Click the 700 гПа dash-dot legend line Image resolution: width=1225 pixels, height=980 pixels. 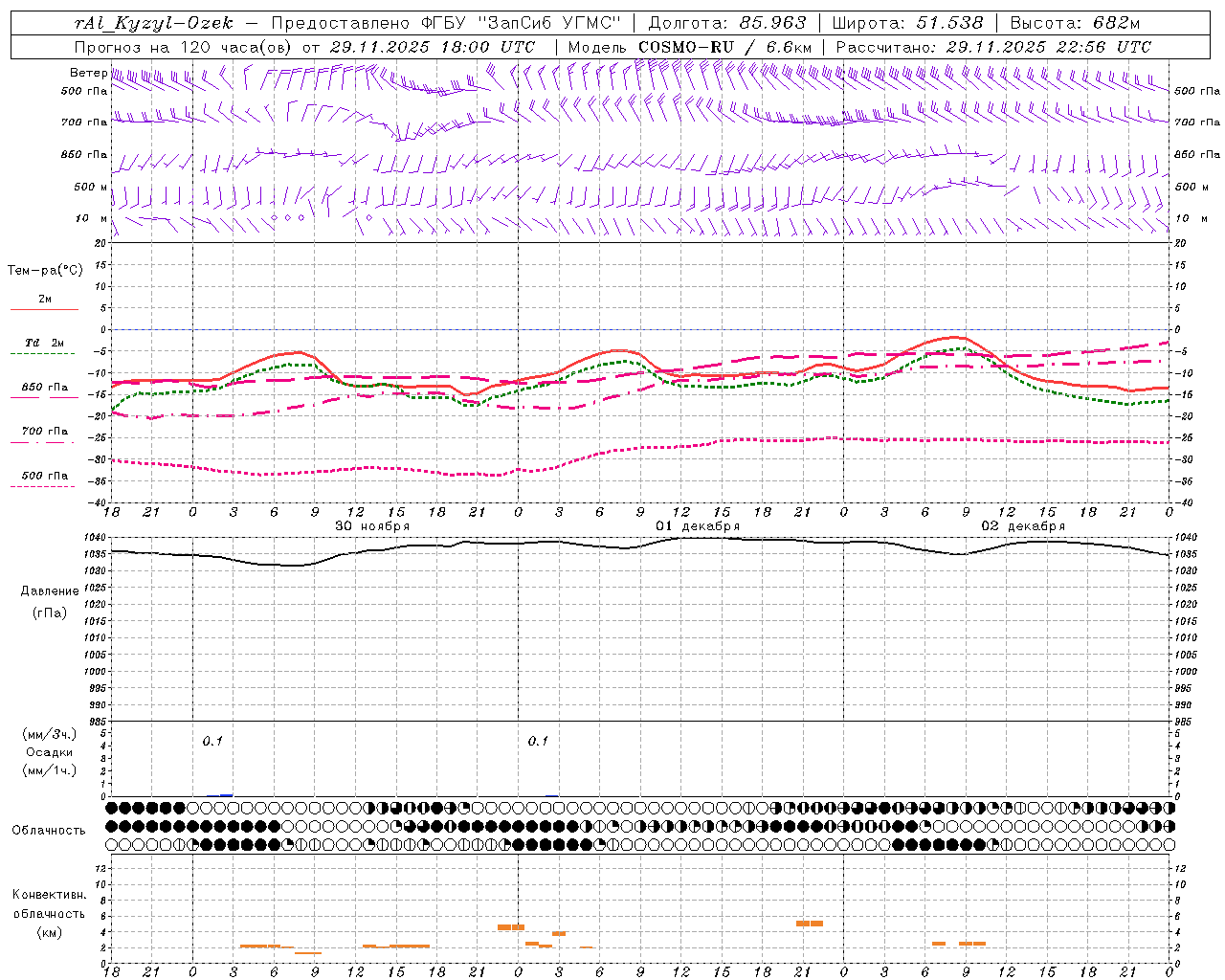pos(44,441)
